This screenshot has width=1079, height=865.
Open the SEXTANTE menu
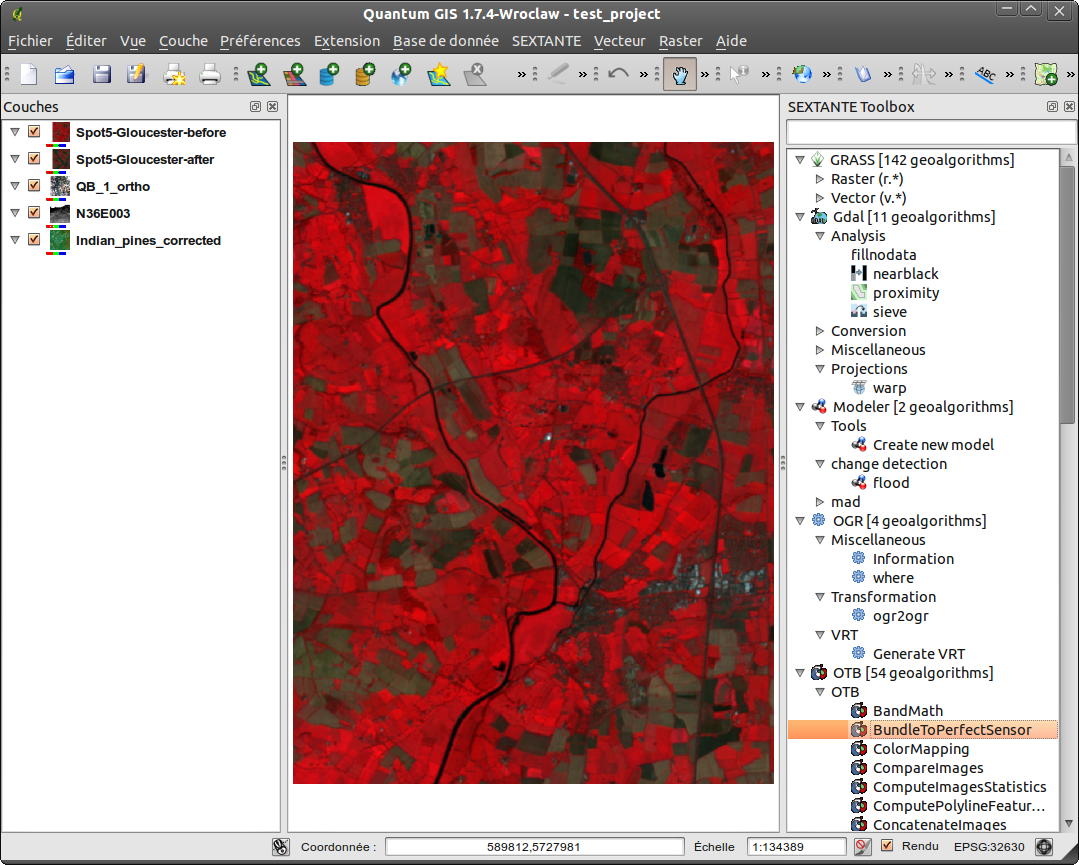[546, 41]
